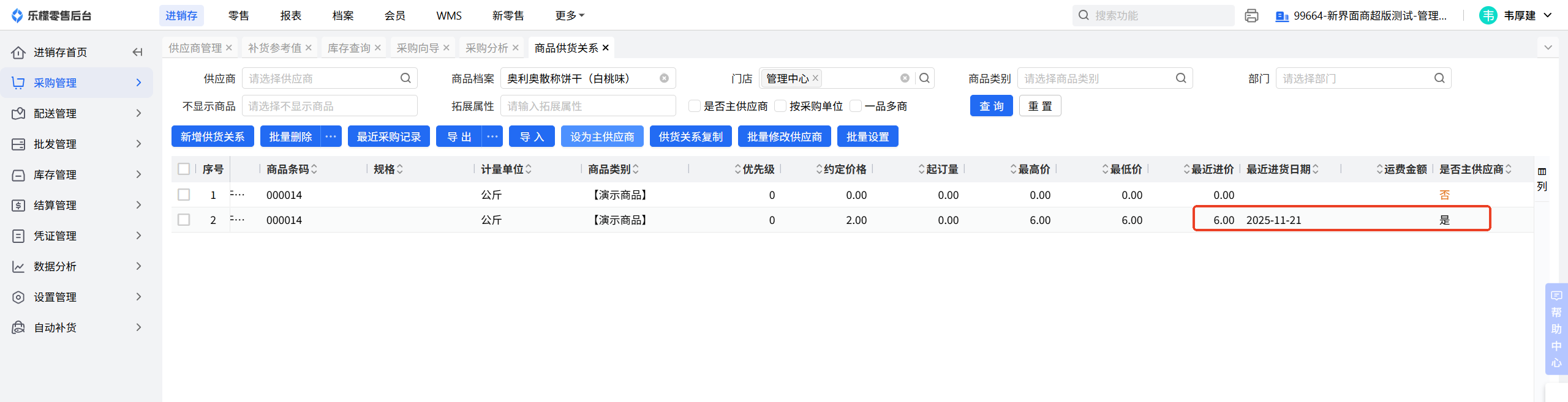Clear the 商品档案 field value

pyautogui.click(x=664, y=78)
